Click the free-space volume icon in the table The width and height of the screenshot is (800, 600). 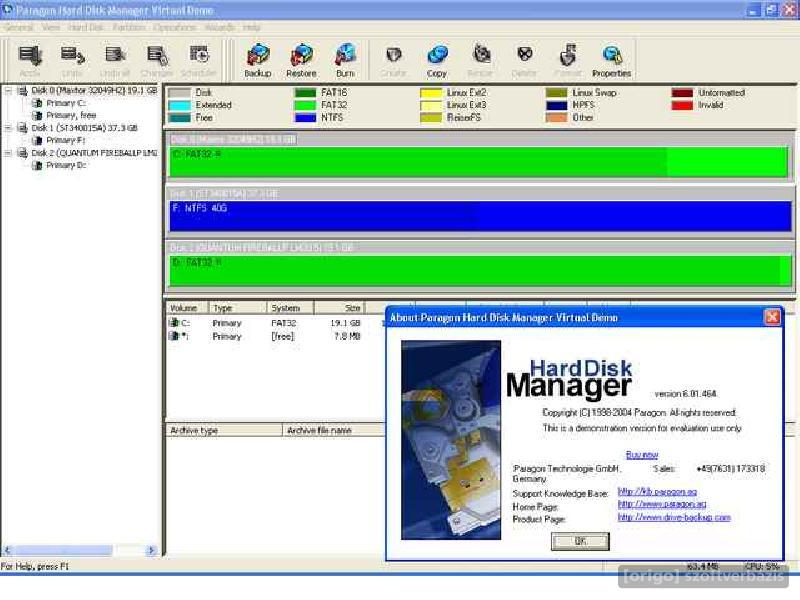tap(174, 336)
